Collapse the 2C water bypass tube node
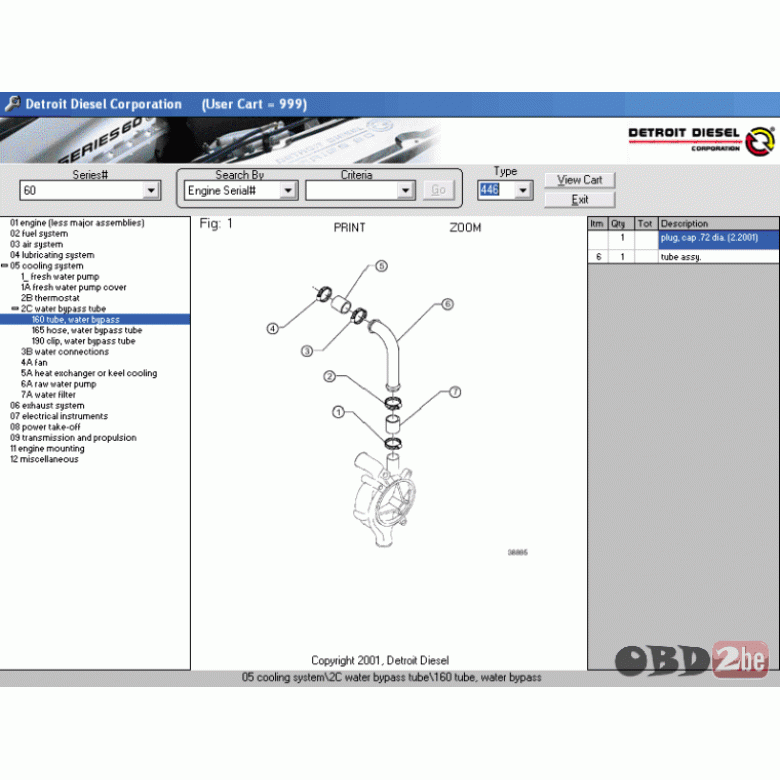Image resolution: width=780 pixels, height=780 pixels. (15, 308)
